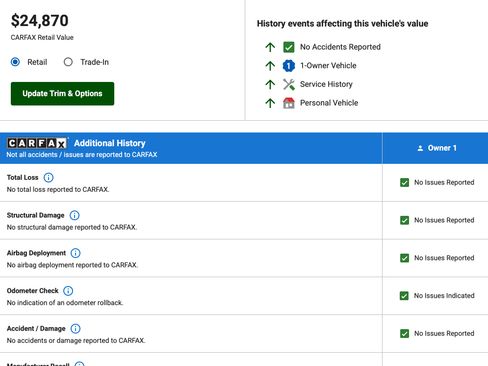
Task: Select the Owner 1 column header
Action: tap(435, 148)
